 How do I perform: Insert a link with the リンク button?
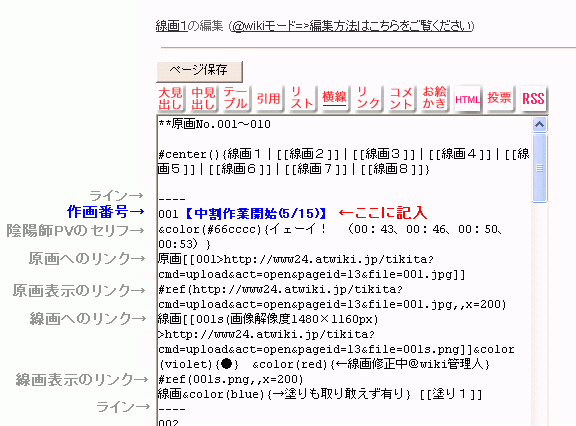point(368,98)
